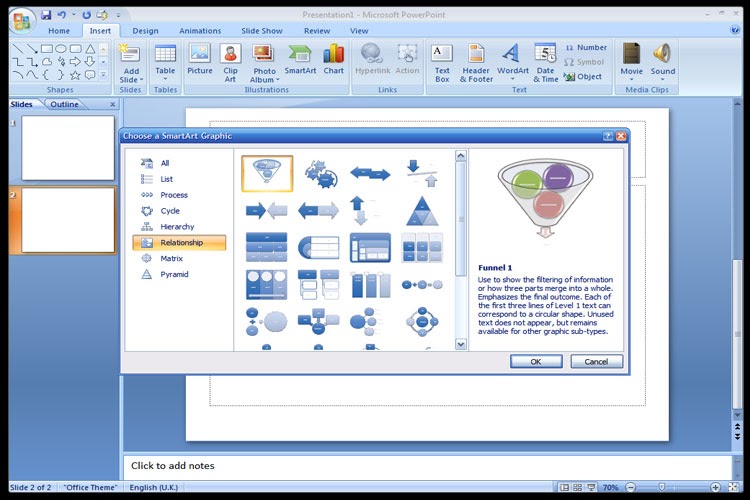The image size is (750, 500).
Task: Select the Funnel SmartArt layout
Action: 267,173
